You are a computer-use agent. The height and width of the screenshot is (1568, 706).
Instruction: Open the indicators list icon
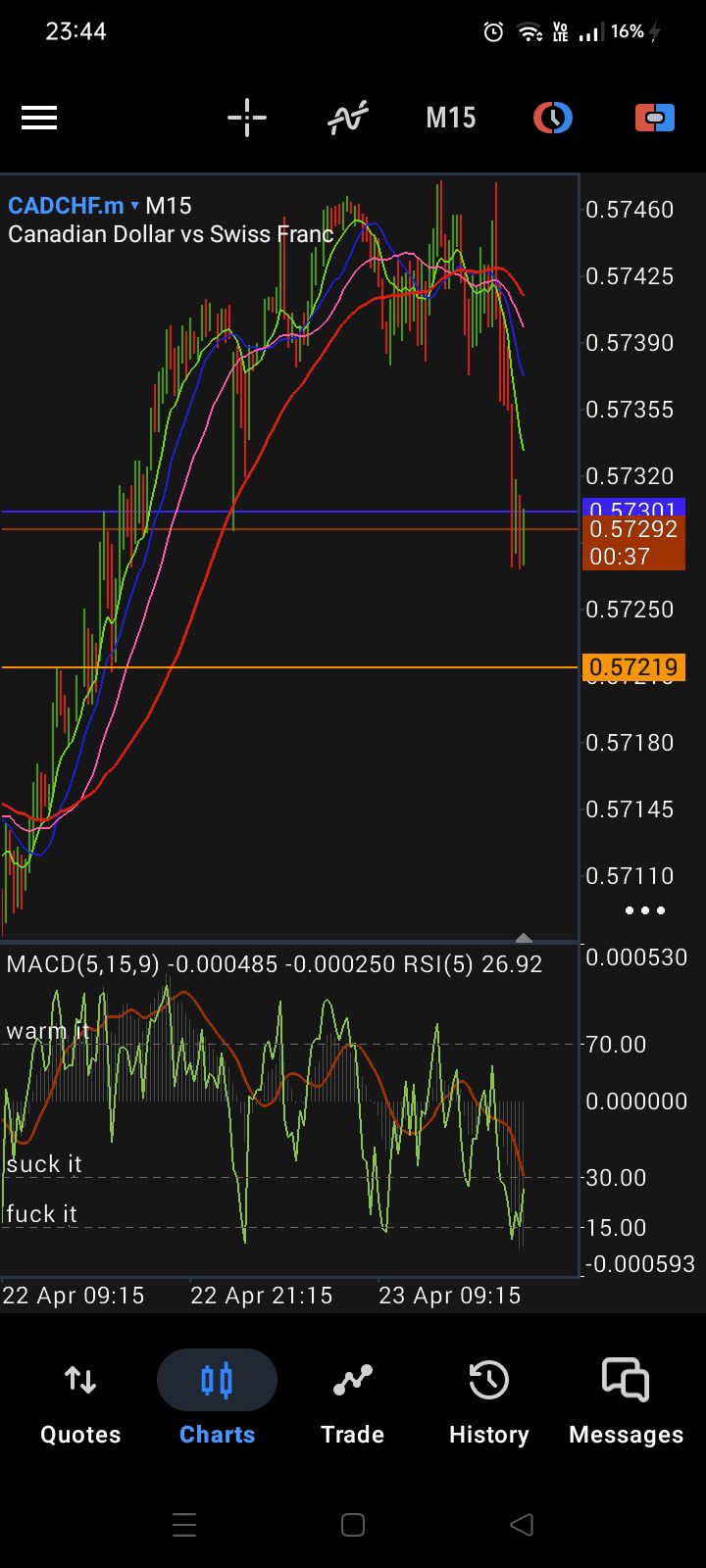click(348, 119)
